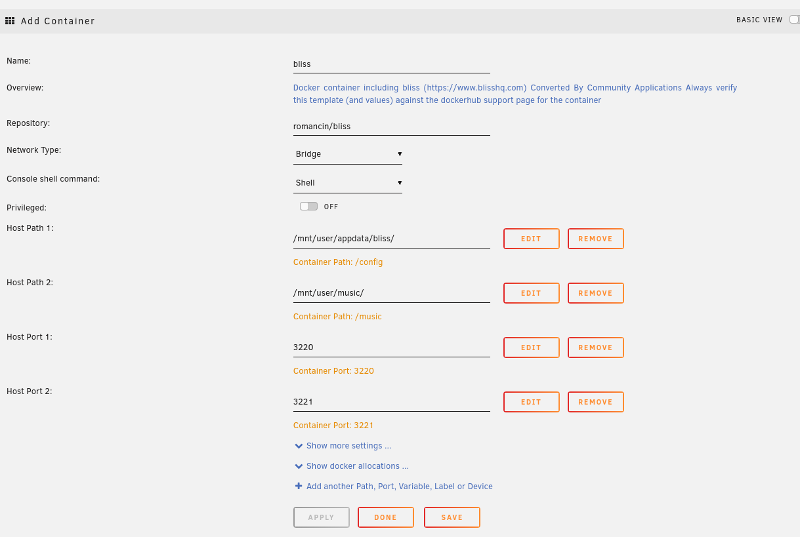This screenshot has width=800, height=537.
Task: Click the plus icon beside Add another Path
Action: [298, 486]
